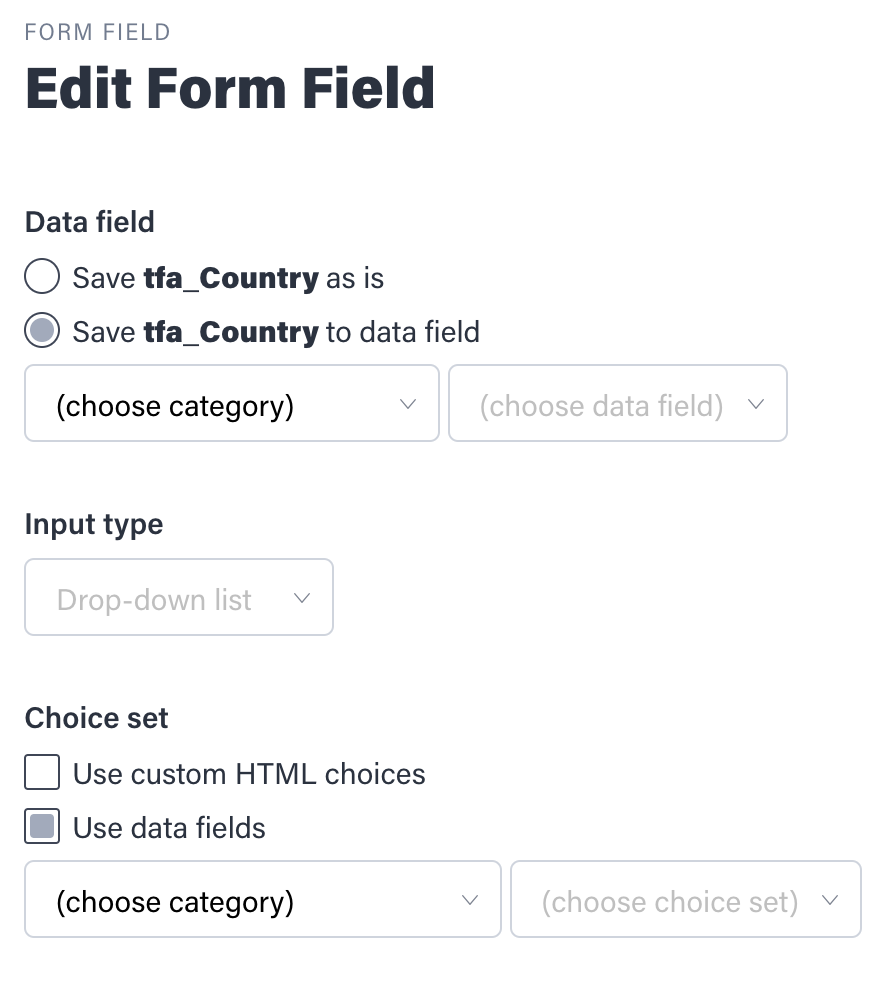896x984 pixels.
Task: Click the Edit Form Field heading
Action: click(230, 88)
